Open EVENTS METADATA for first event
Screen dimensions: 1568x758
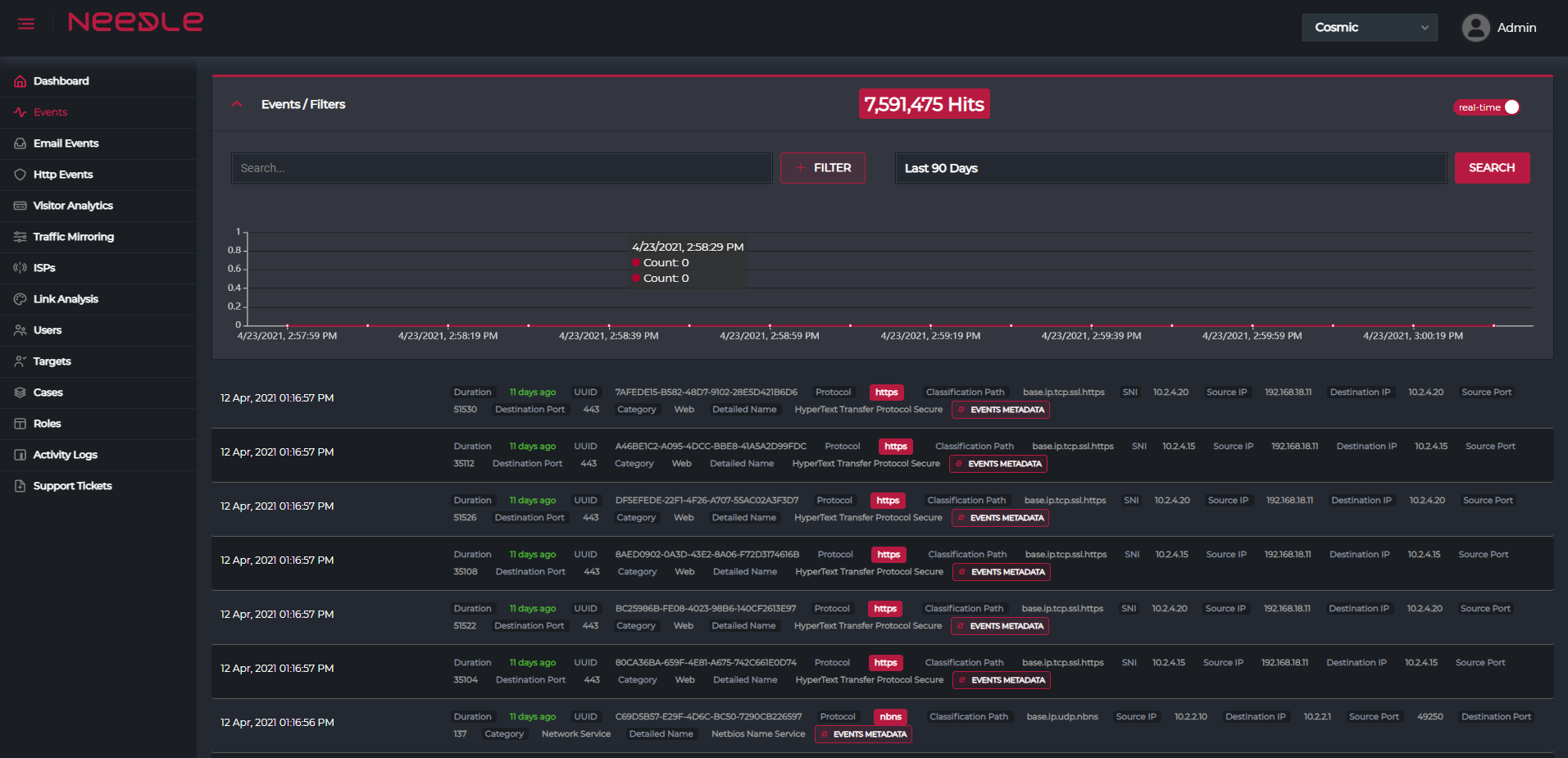click(x=1001, y=410)
